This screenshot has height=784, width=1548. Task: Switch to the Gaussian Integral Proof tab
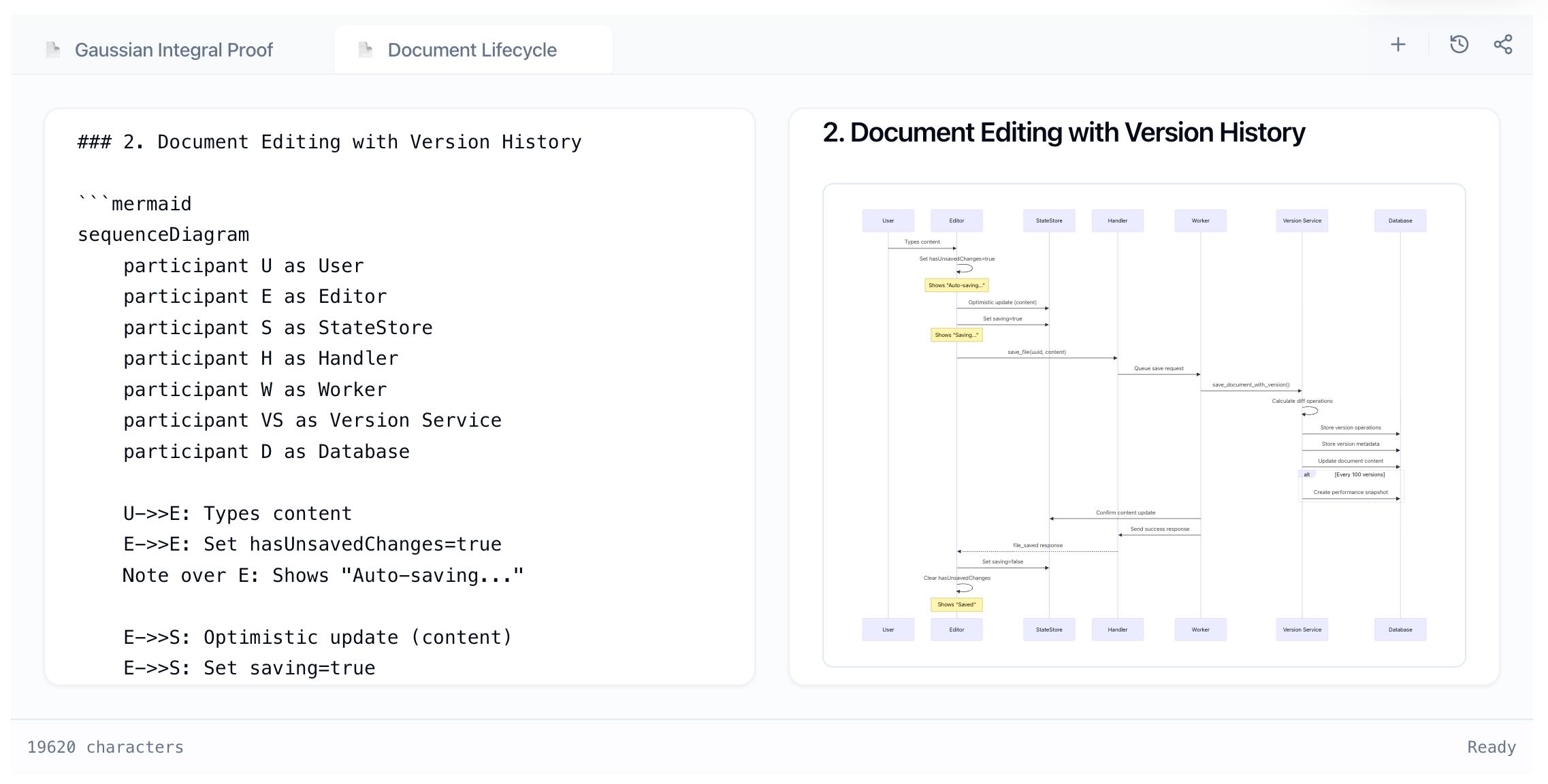click(174, 49)
